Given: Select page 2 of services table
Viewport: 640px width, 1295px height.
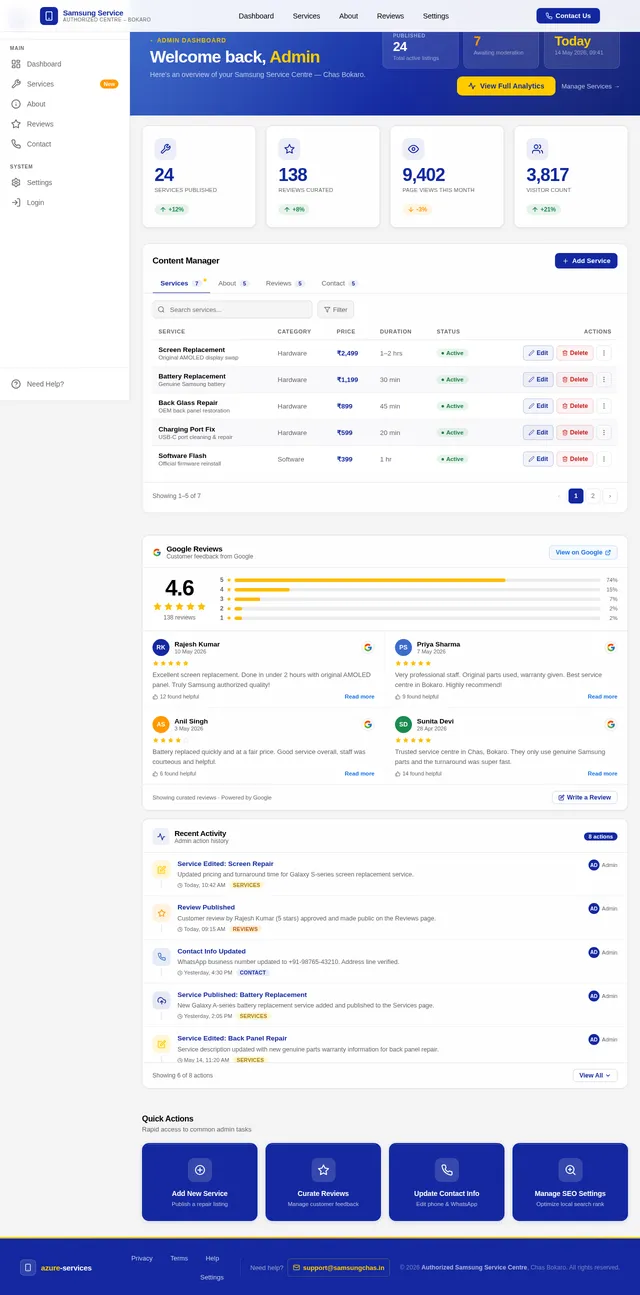Looking at the screenshot, I should pyautogui.click(x=593, y=496).
